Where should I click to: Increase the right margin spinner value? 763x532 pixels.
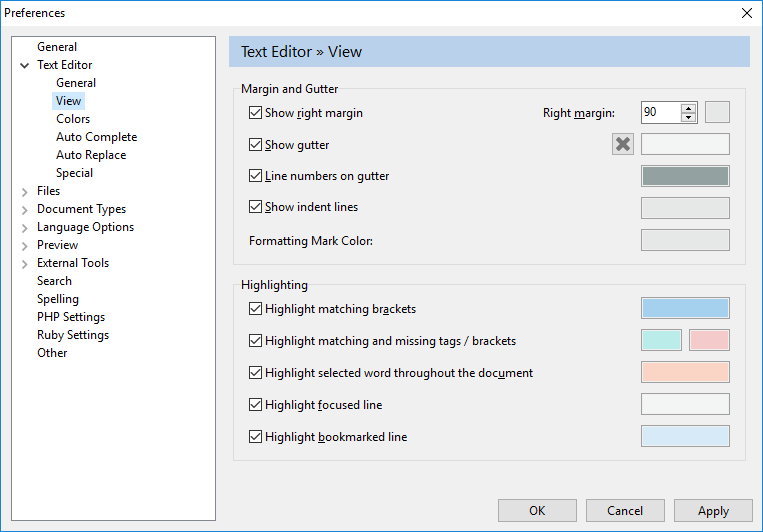688,108
